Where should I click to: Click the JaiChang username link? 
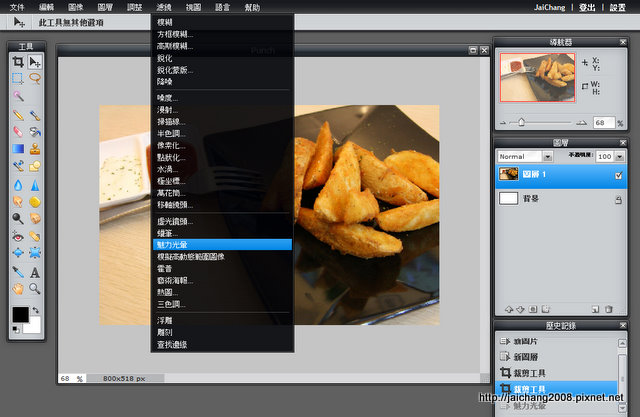pyautogui.click(x=549, y=7)
